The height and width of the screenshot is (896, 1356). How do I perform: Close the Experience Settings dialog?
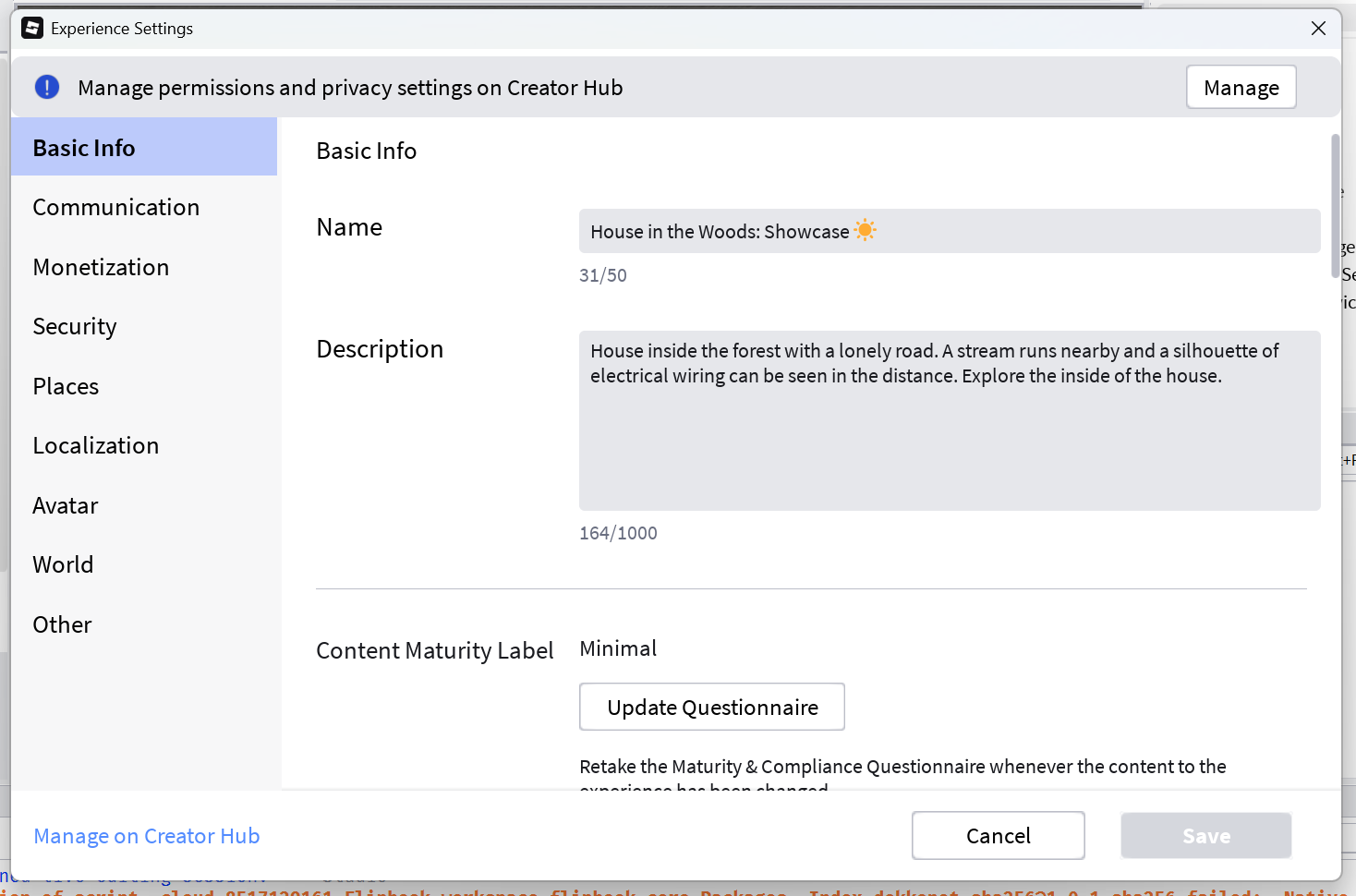coord(1318,29)
